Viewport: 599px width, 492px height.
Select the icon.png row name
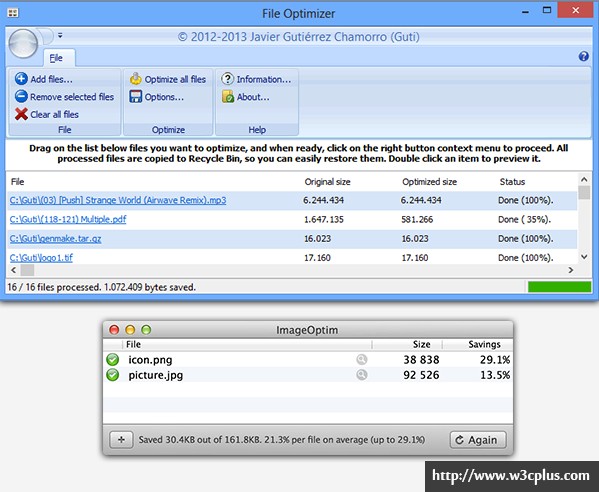[x=150, y=360]
